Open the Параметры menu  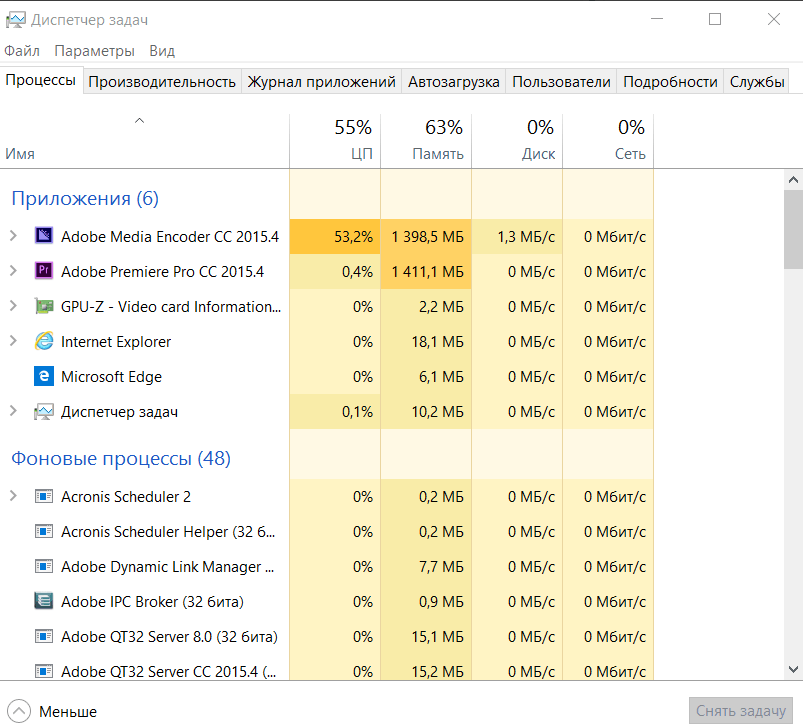click(94, 51)
